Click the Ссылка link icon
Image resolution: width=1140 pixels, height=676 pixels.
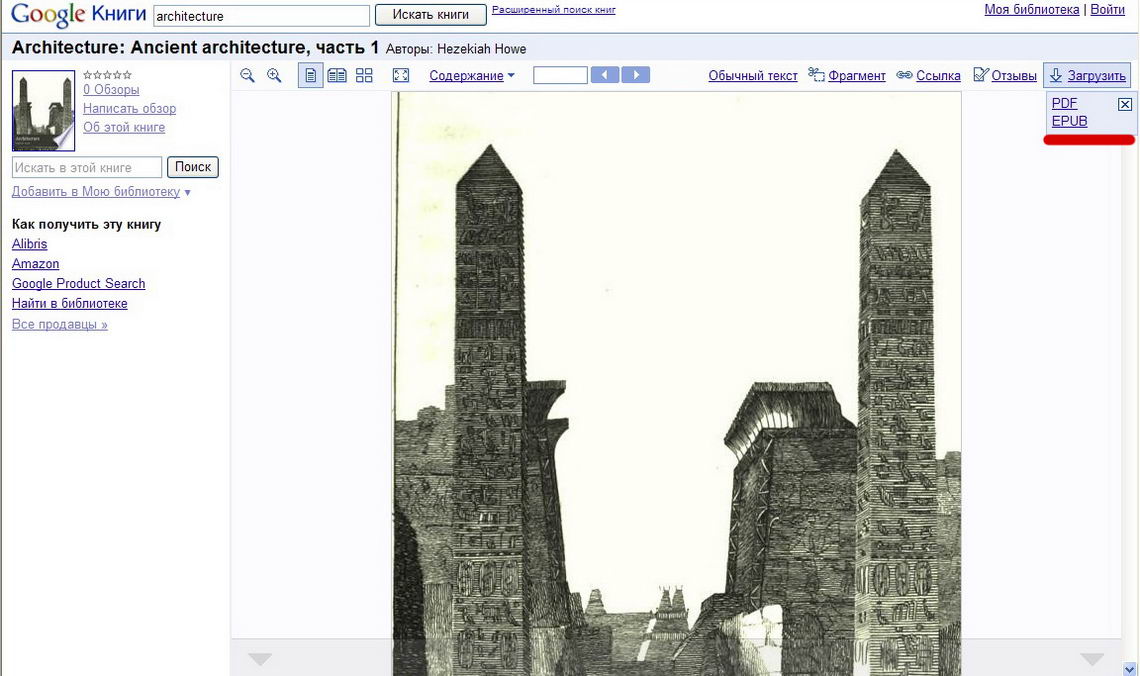tap(928, 75)
